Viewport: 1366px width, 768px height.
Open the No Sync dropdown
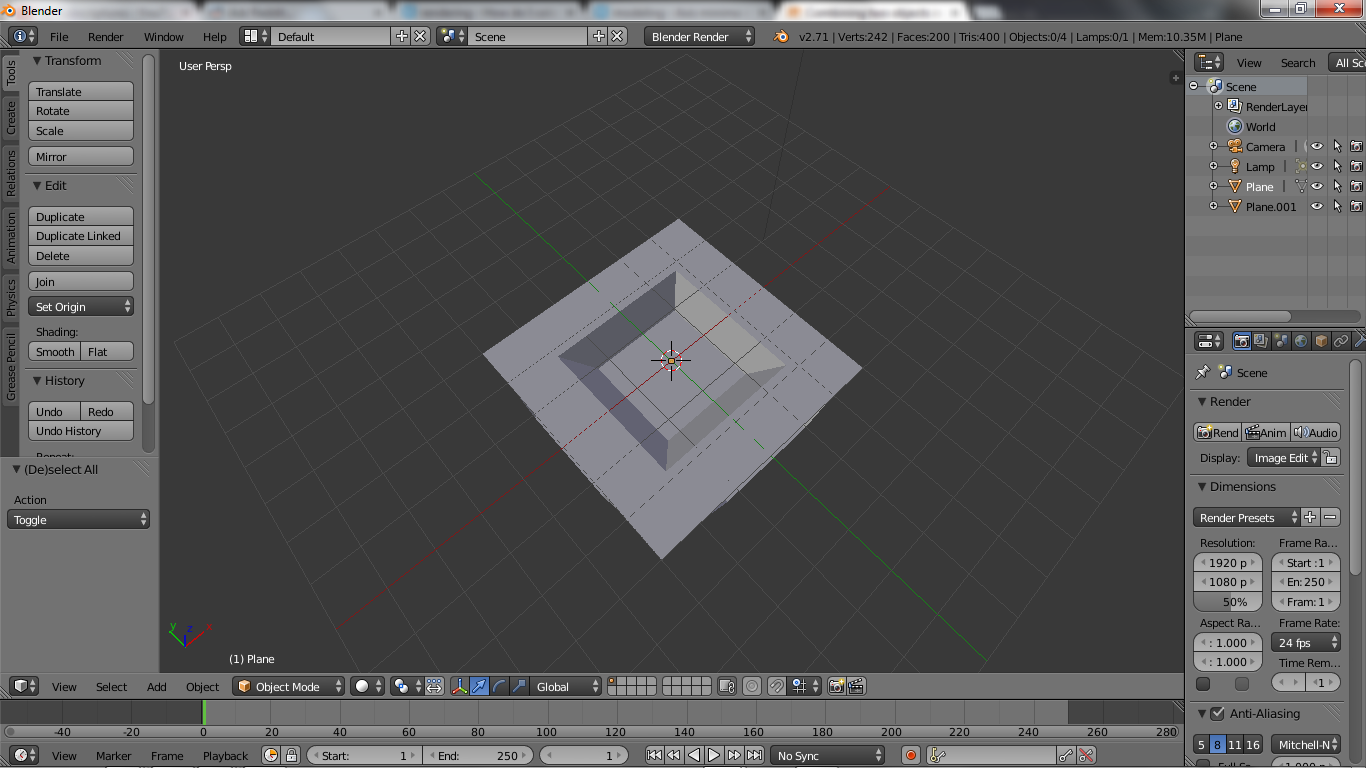(828, 755)
